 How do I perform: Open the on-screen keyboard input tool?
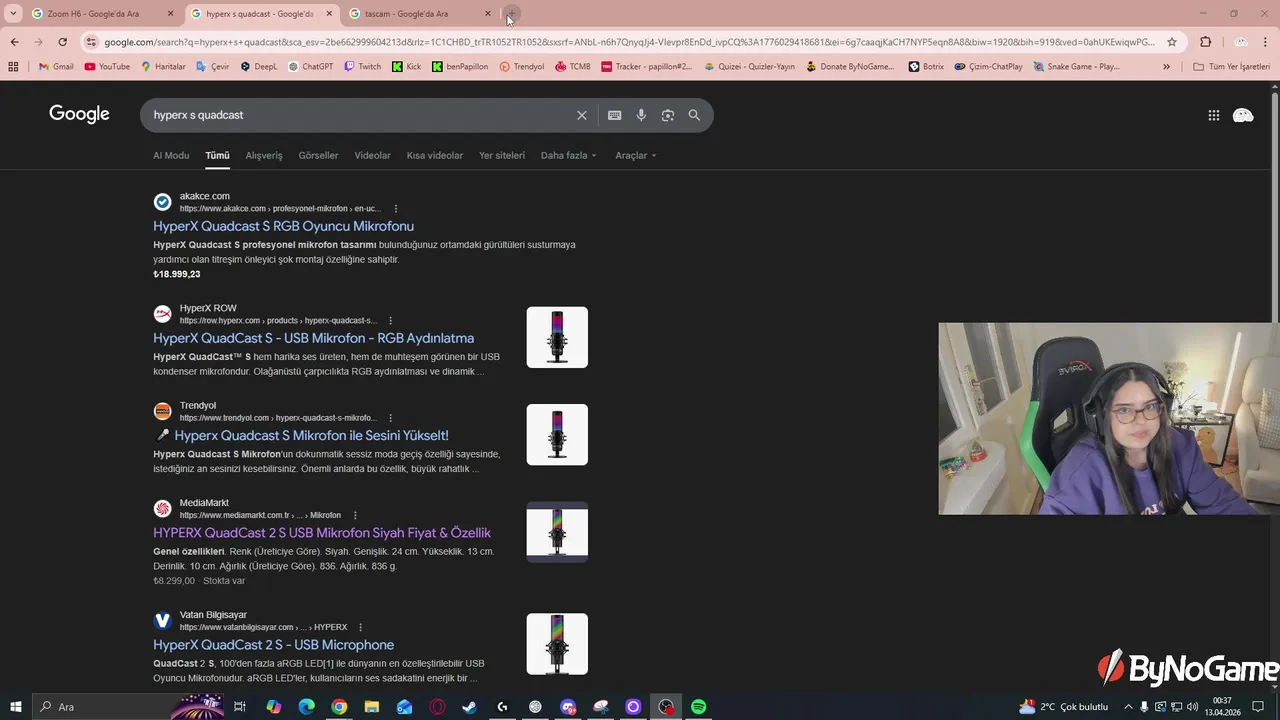pos(615,115)
